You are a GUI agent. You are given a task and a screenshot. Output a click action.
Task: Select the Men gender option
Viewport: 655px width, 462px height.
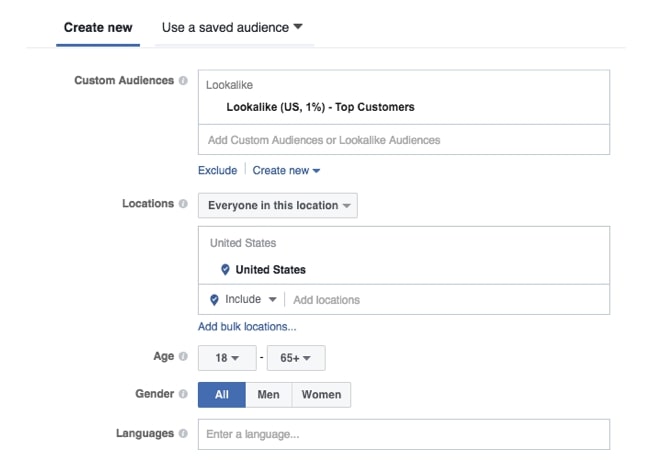point(269,395)
